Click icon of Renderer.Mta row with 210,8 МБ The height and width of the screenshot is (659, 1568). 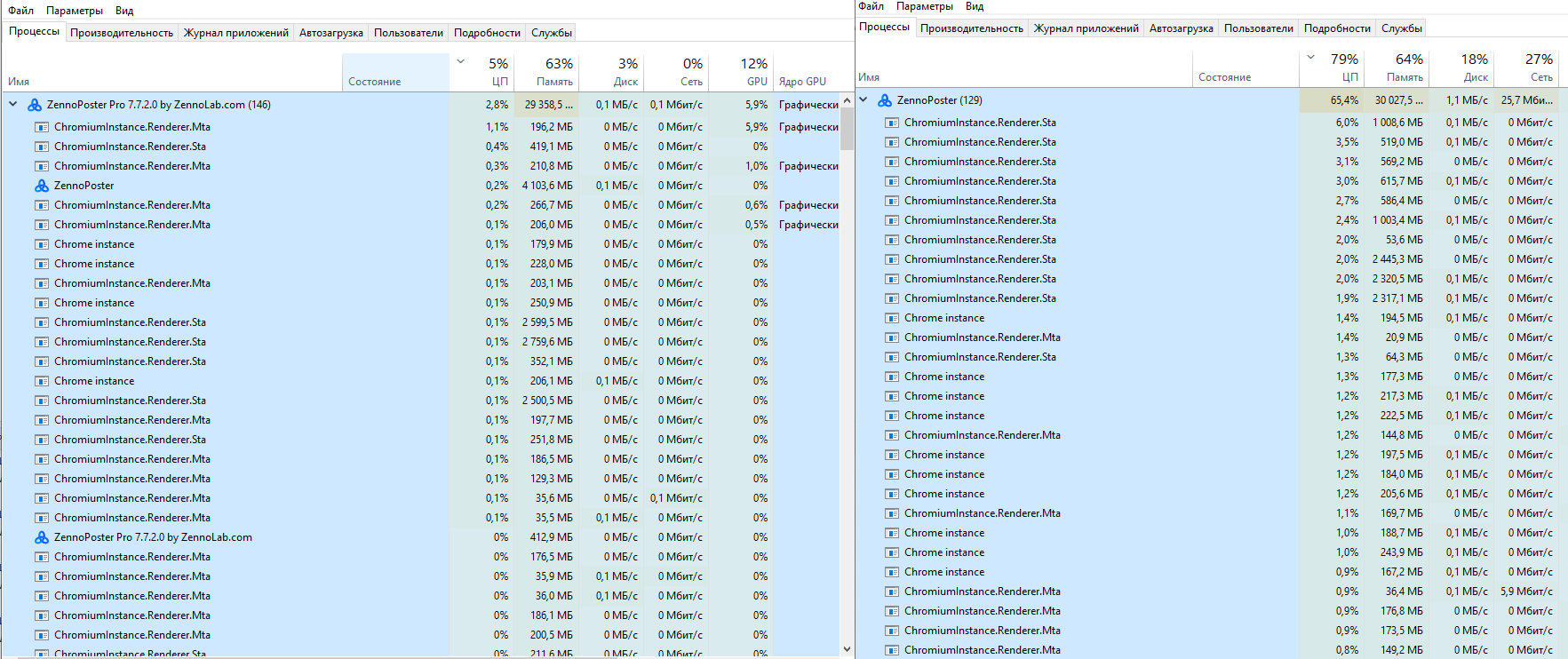point(42,166)
